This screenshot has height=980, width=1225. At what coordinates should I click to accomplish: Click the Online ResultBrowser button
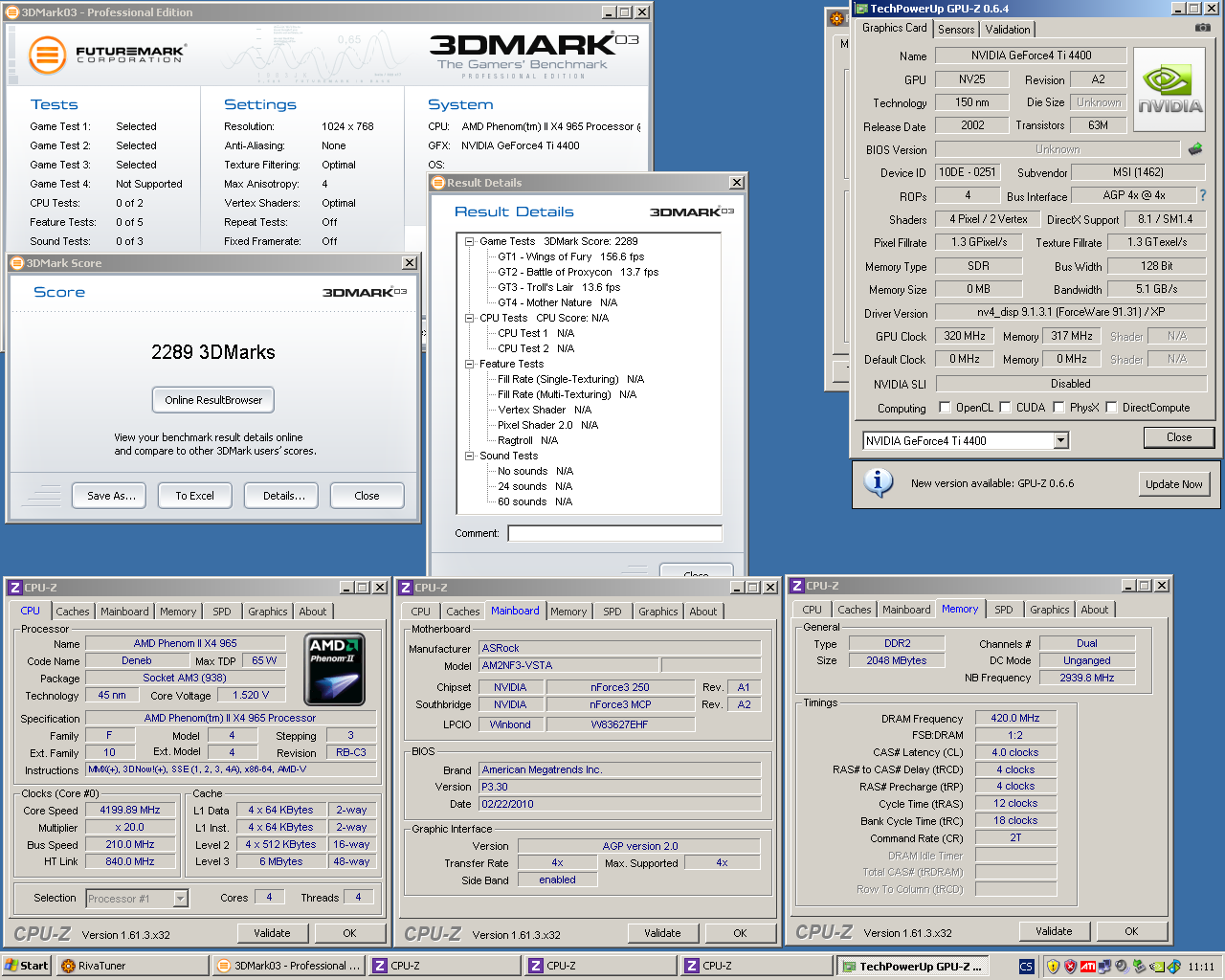point(213,400)
